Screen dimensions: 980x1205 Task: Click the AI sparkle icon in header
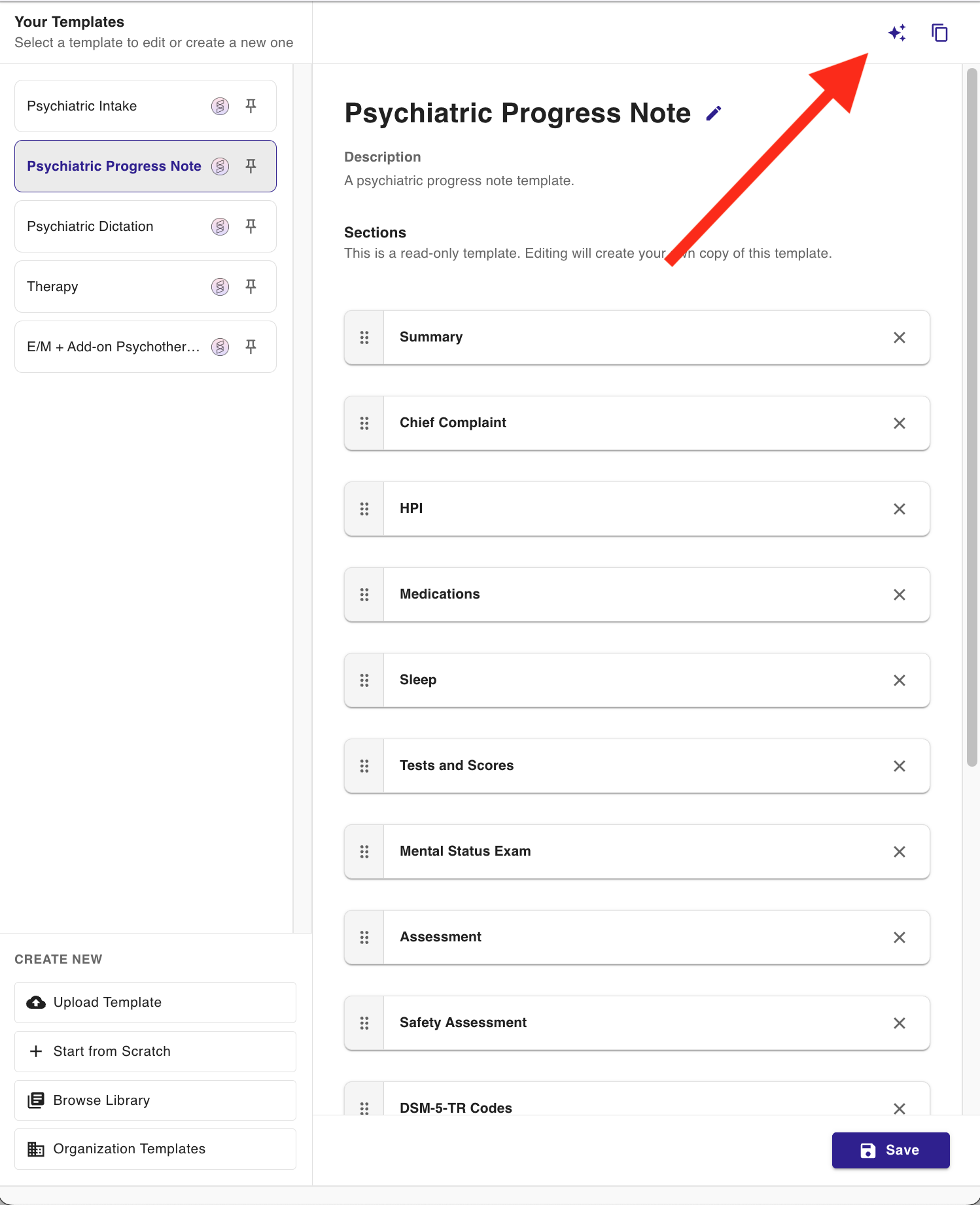point(897,33)
